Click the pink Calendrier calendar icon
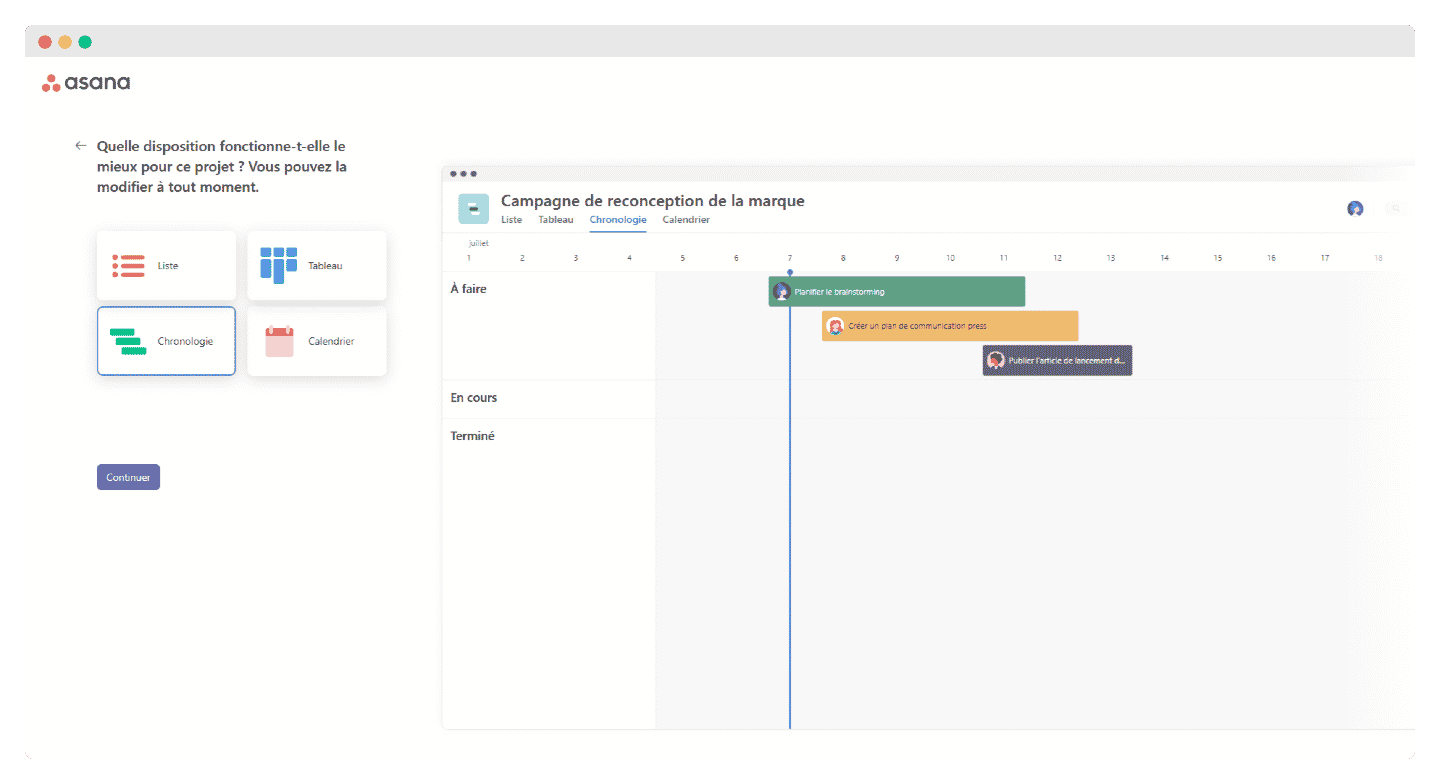Viewport: 1440px width, 784px height. click(x=279, y=341)
